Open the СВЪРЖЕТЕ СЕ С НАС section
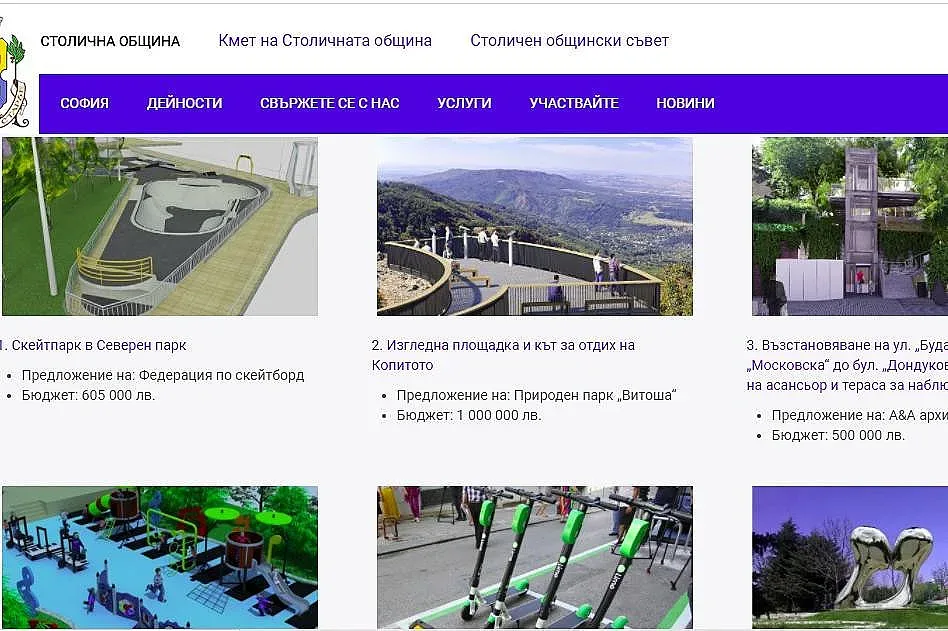948x631 pixels. [330, 102]
